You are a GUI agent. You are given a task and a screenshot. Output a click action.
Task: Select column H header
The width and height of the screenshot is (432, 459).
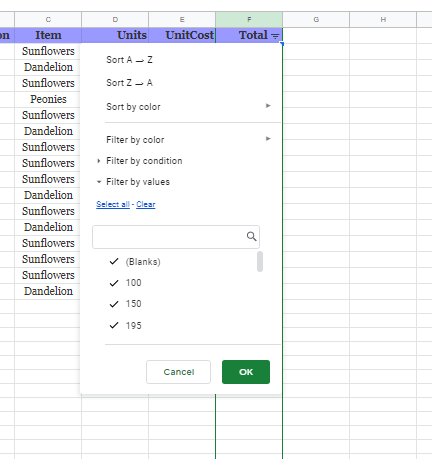(383, 20)
